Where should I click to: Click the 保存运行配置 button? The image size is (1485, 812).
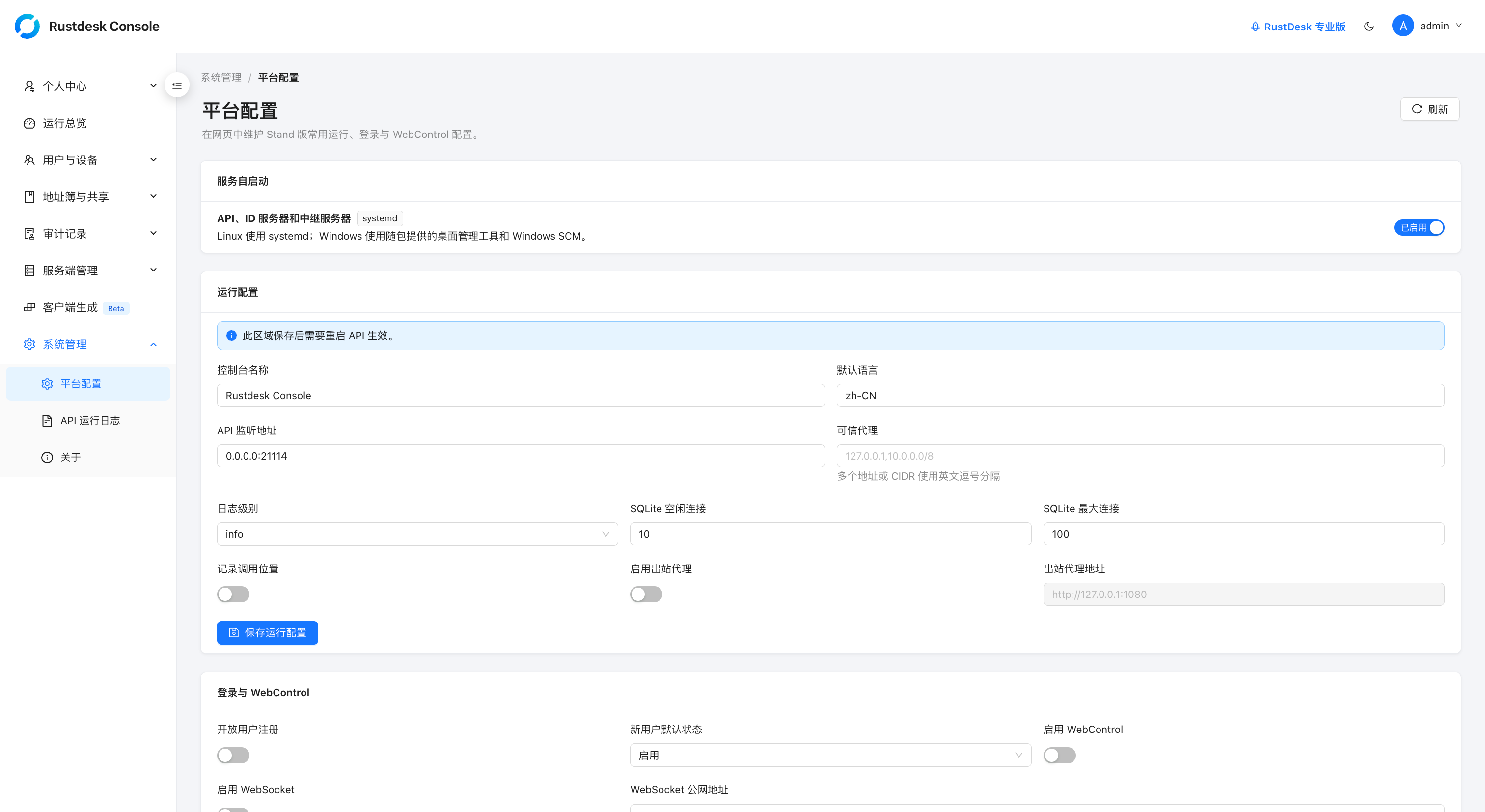coord(268,633)
